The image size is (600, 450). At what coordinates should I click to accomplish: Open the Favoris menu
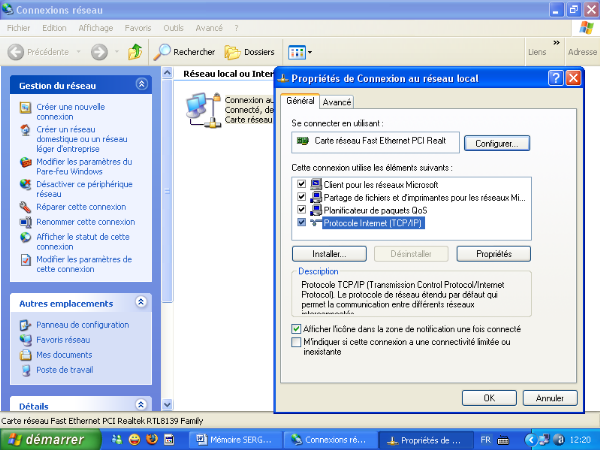(x=138, y=28)
